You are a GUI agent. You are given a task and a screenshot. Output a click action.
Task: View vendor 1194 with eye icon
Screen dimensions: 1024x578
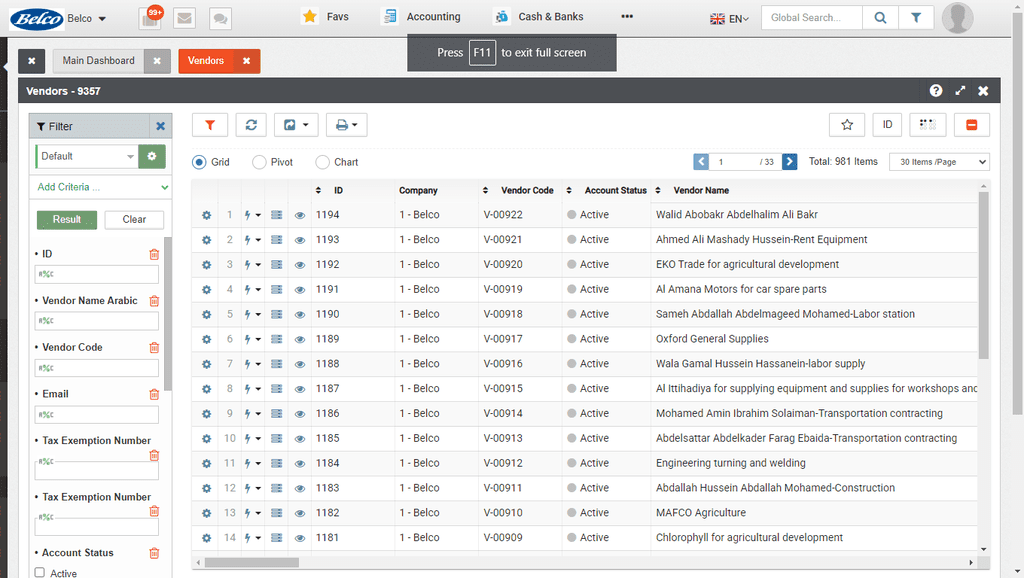tap(300, 215)
